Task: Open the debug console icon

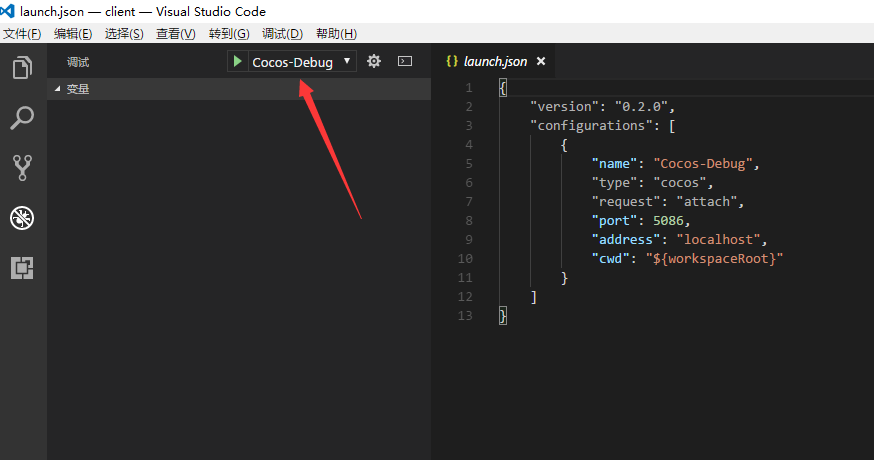Action: [405, 61]
